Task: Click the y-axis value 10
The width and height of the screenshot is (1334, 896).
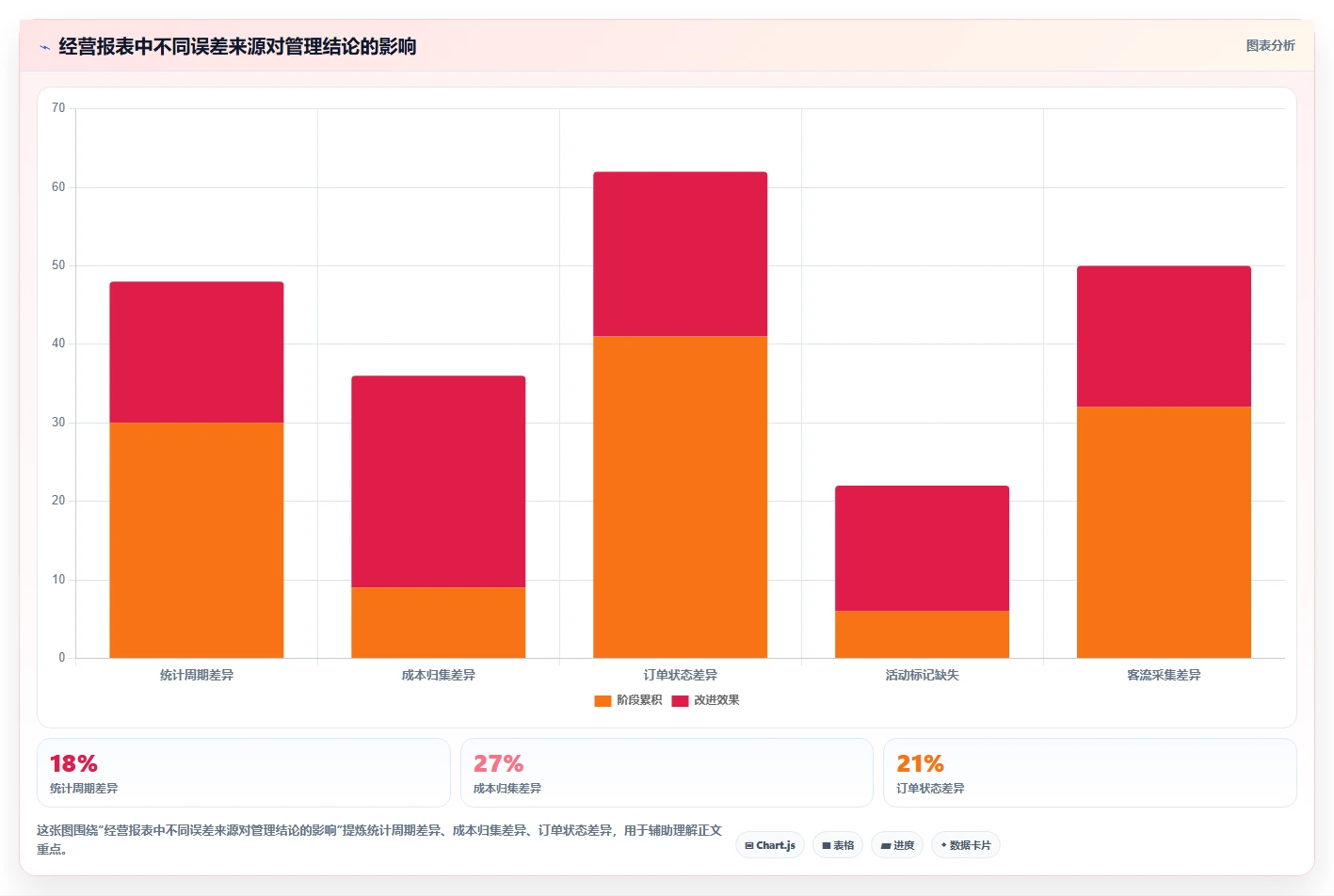Action: 58,580
